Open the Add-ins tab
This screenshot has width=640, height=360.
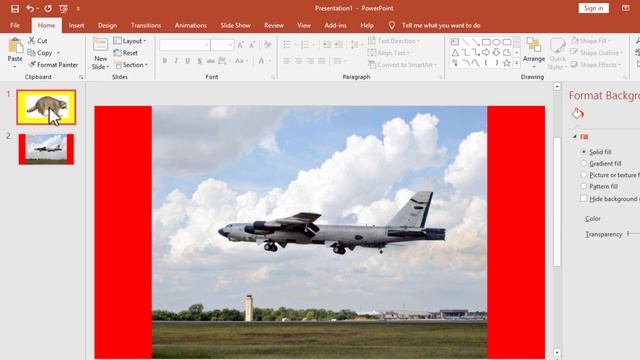tap(335, 25)
